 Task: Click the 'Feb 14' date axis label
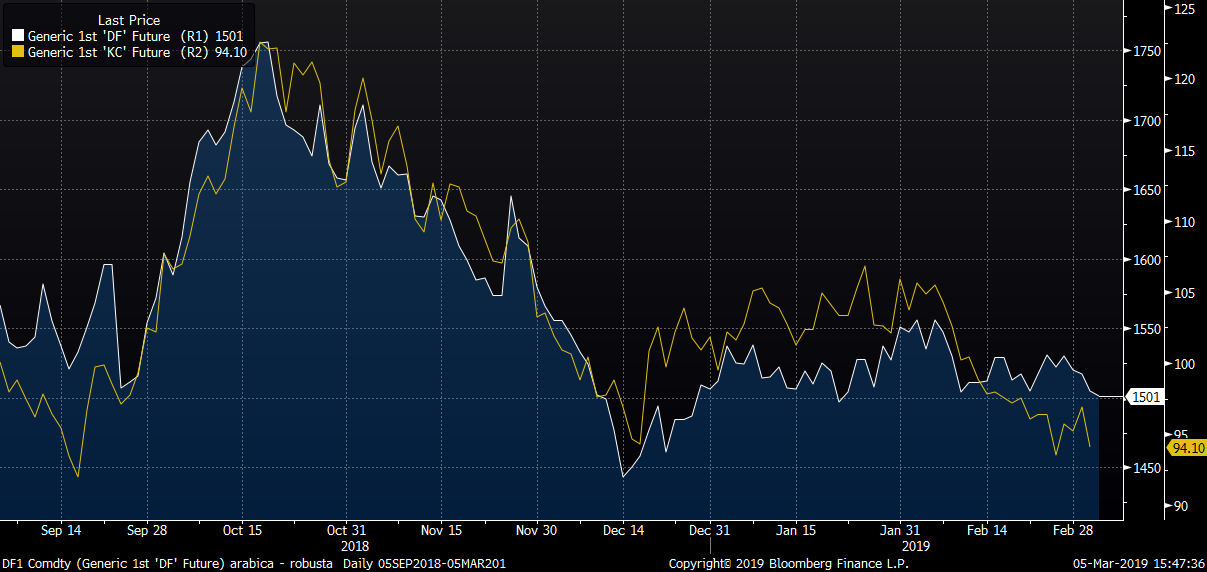click(986, 531)
